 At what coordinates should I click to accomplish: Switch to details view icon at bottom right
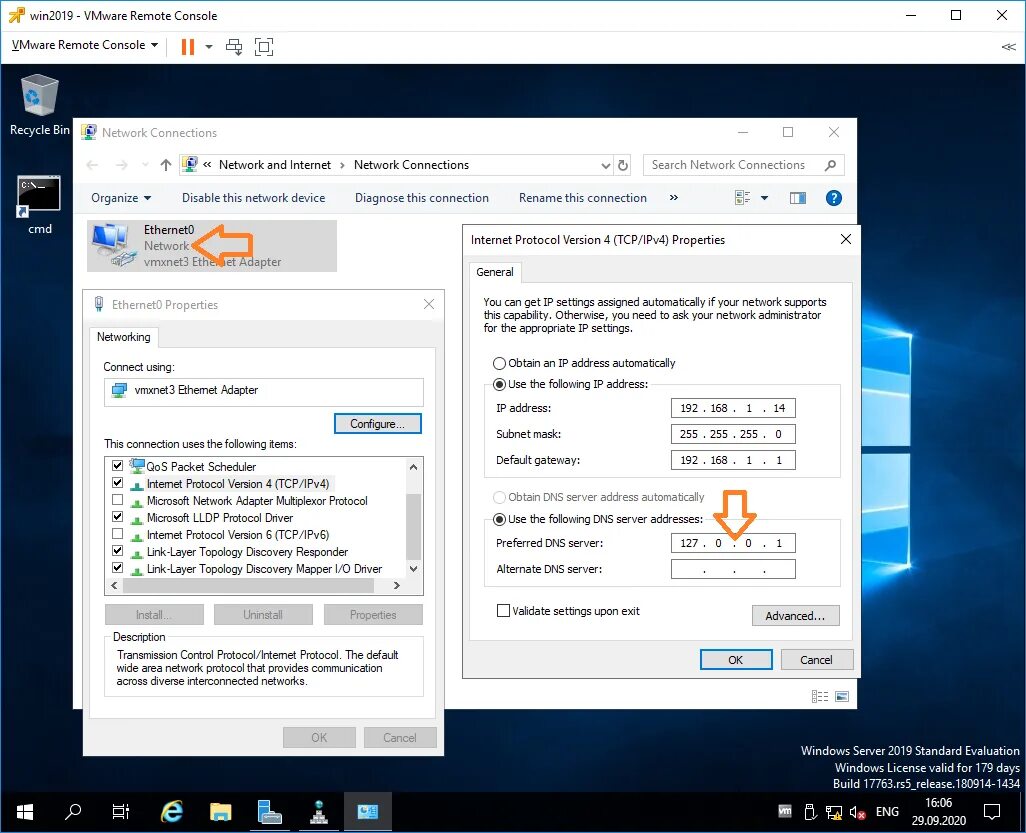point(820,696)
